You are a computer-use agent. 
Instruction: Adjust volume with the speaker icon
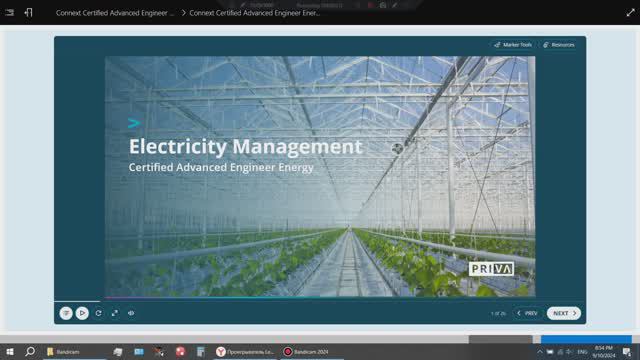click(x=131, y=313)
